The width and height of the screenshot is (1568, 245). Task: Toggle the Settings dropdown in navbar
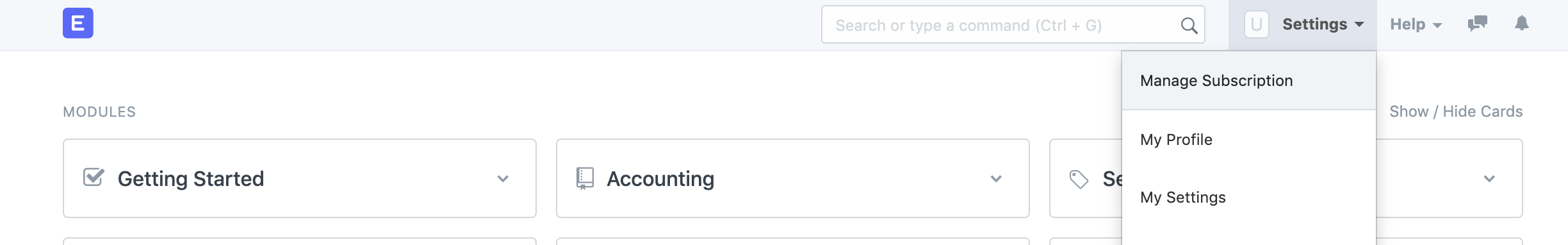pyautogui.click(x=1323, y=24)
